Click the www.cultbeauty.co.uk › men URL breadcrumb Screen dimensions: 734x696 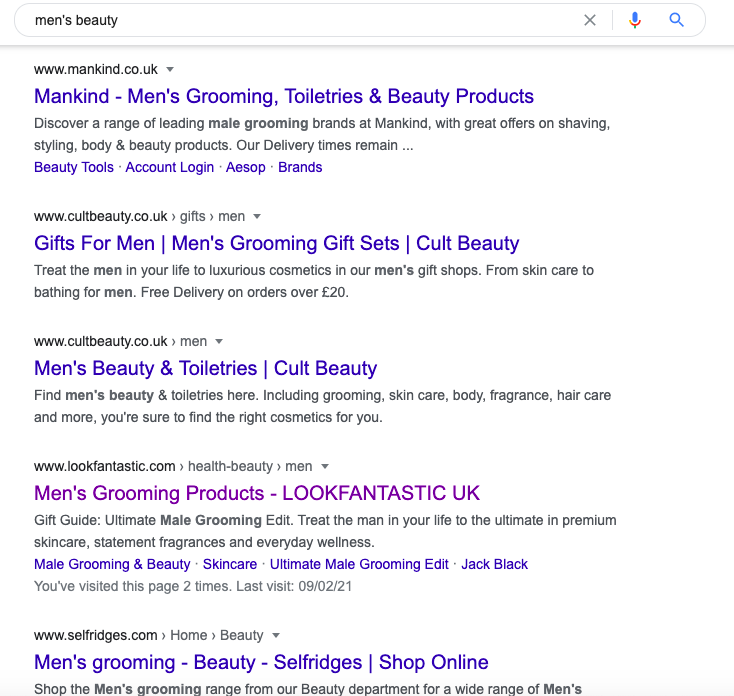coord(120,341)
